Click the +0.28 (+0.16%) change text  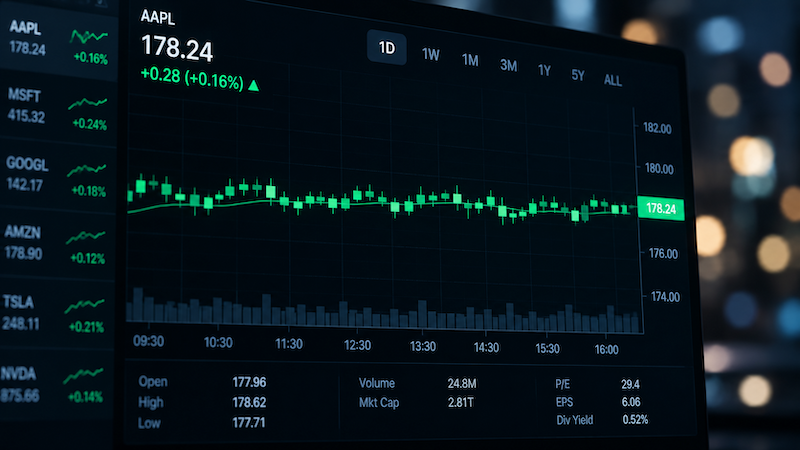192,79
